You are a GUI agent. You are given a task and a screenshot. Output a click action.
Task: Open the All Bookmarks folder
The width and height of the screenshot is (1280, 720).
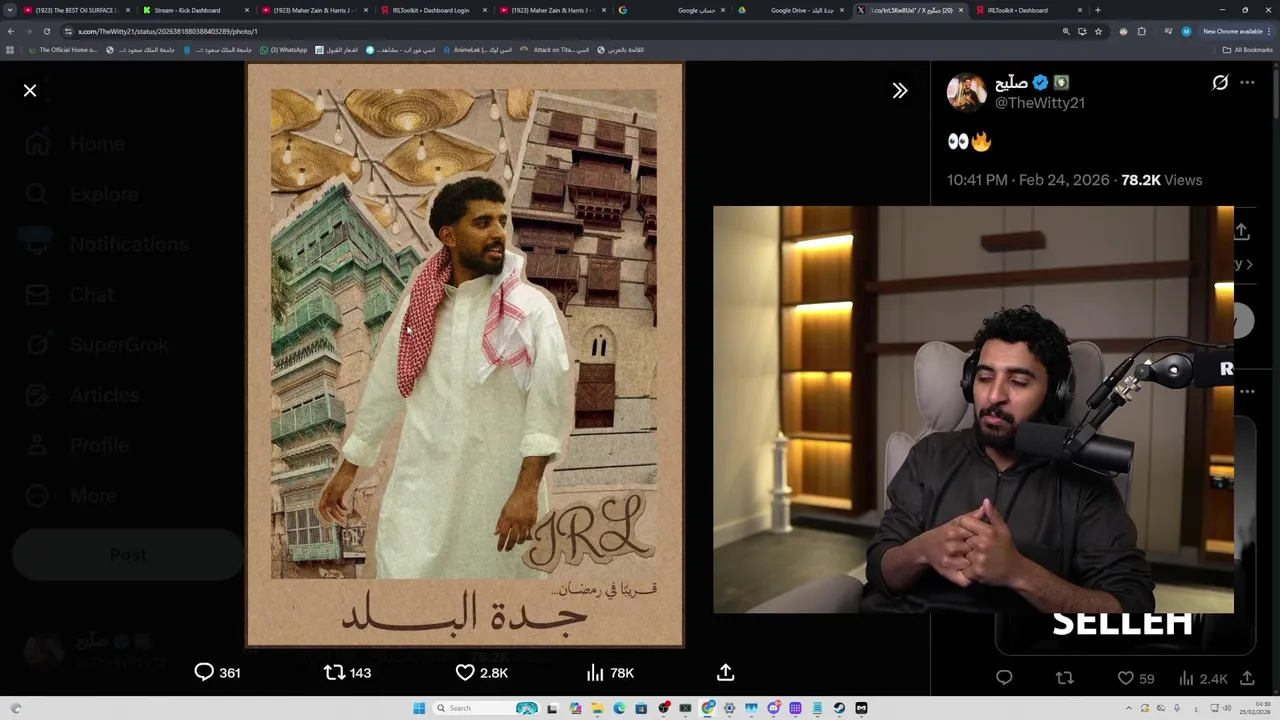tap(1248, 50)
